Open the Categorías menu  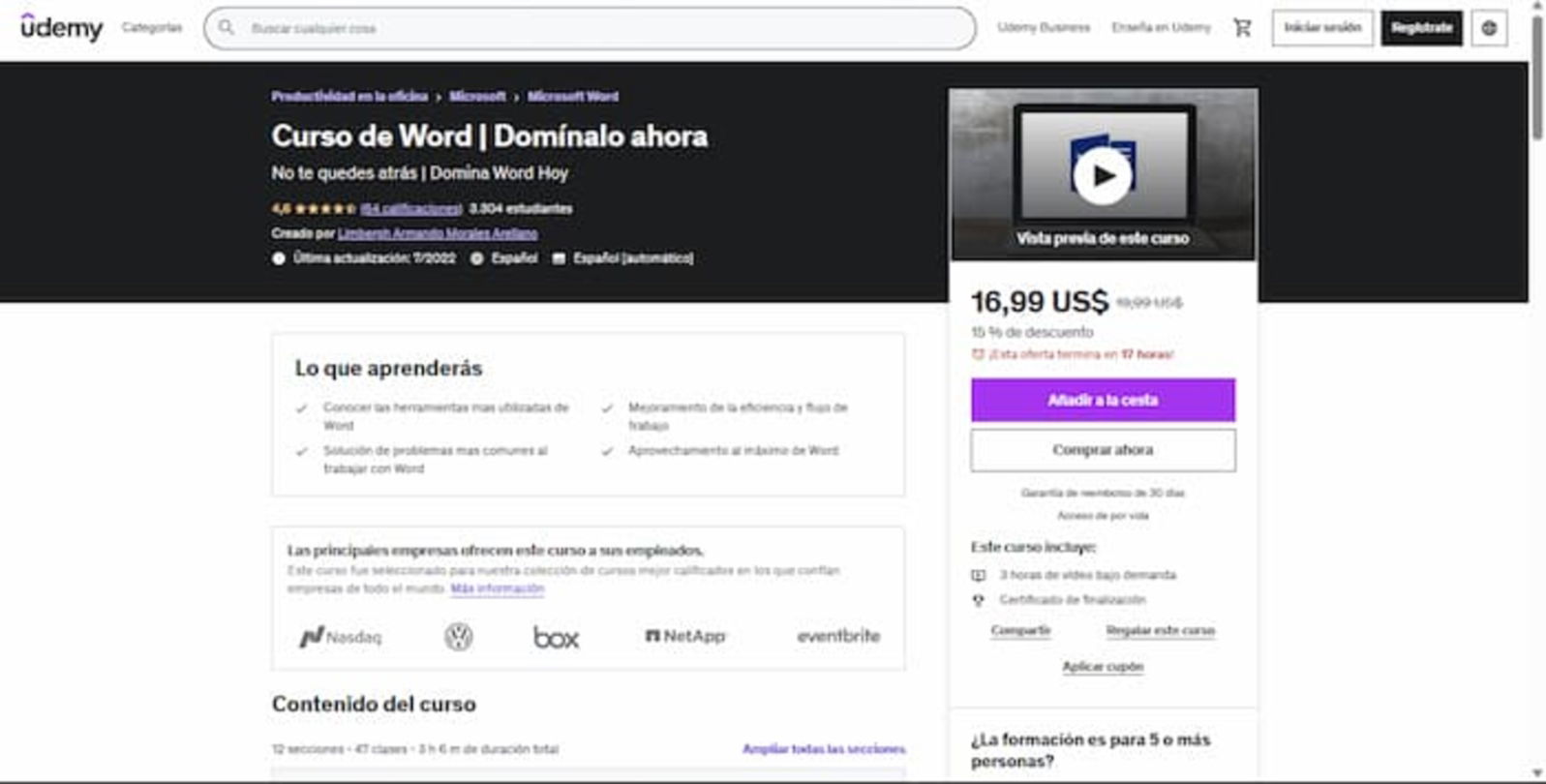point(152,28)
